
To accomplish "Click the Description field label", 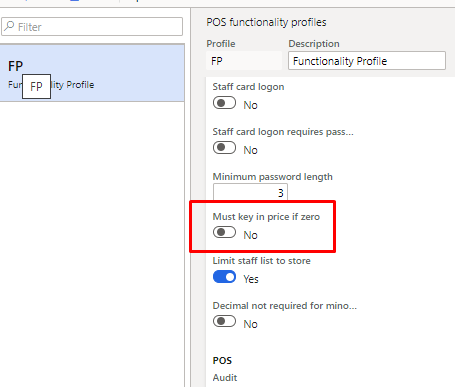I will (x=314, y=44).
